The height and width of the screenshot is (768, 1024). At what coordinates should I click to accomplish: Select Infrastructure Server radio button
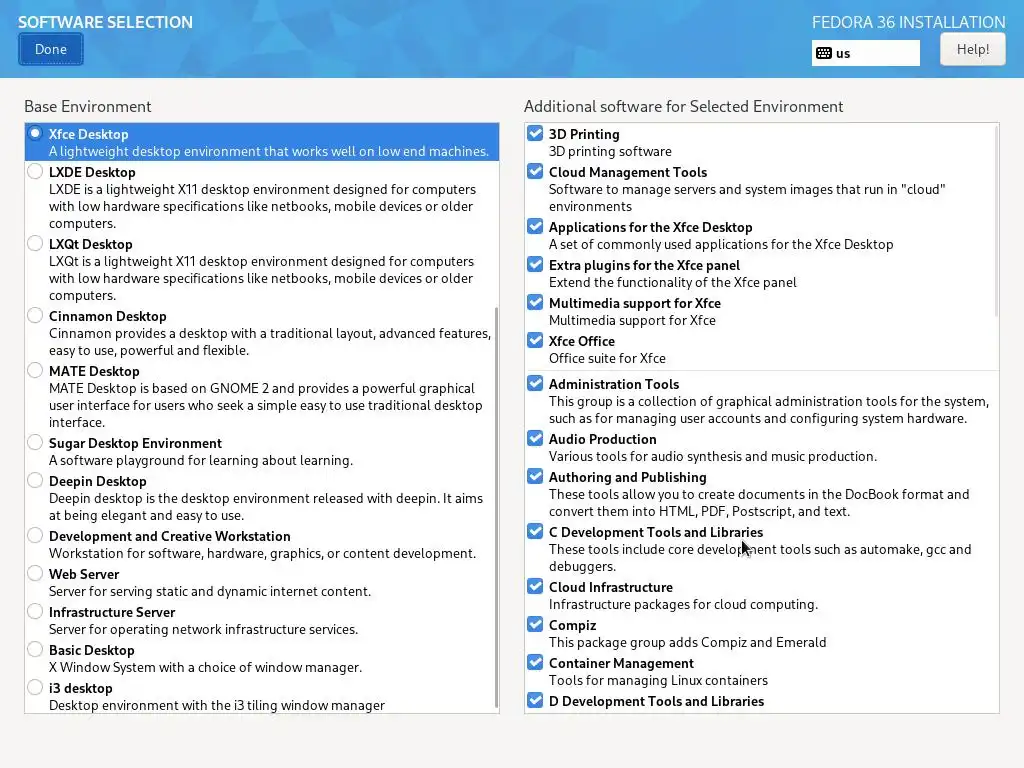coord(35,611)
